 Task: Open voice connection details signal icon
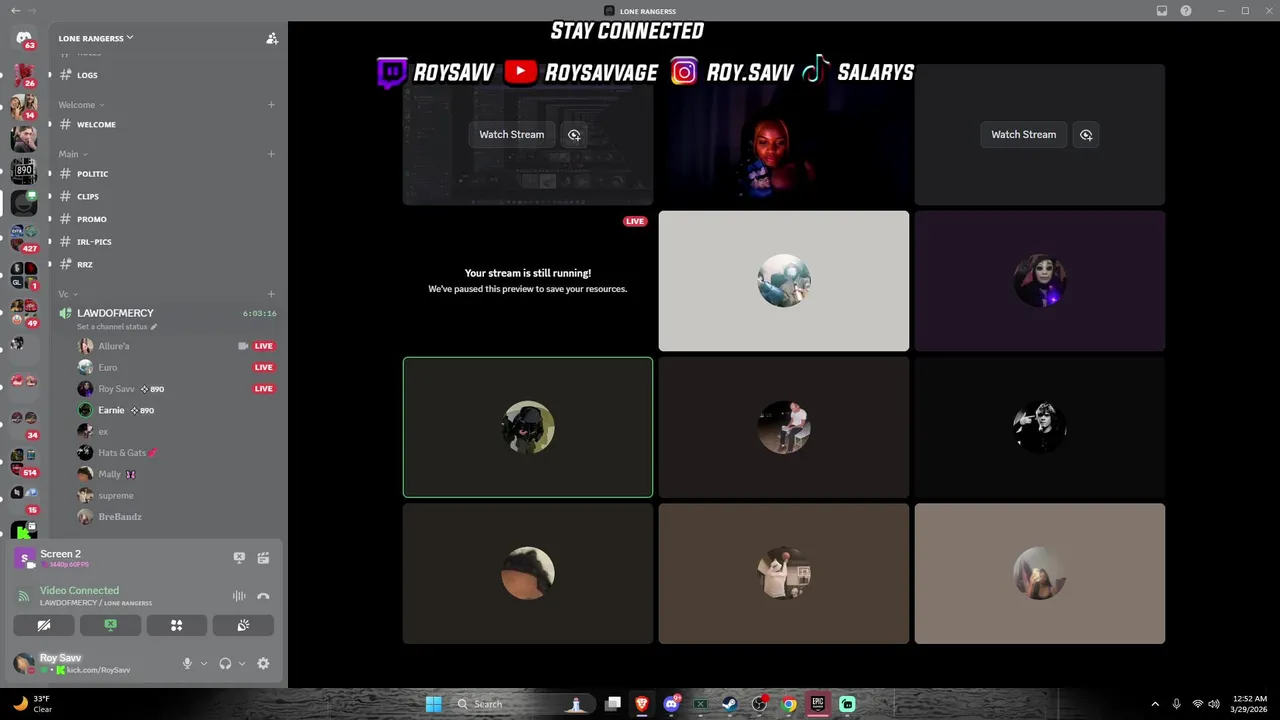23,596
